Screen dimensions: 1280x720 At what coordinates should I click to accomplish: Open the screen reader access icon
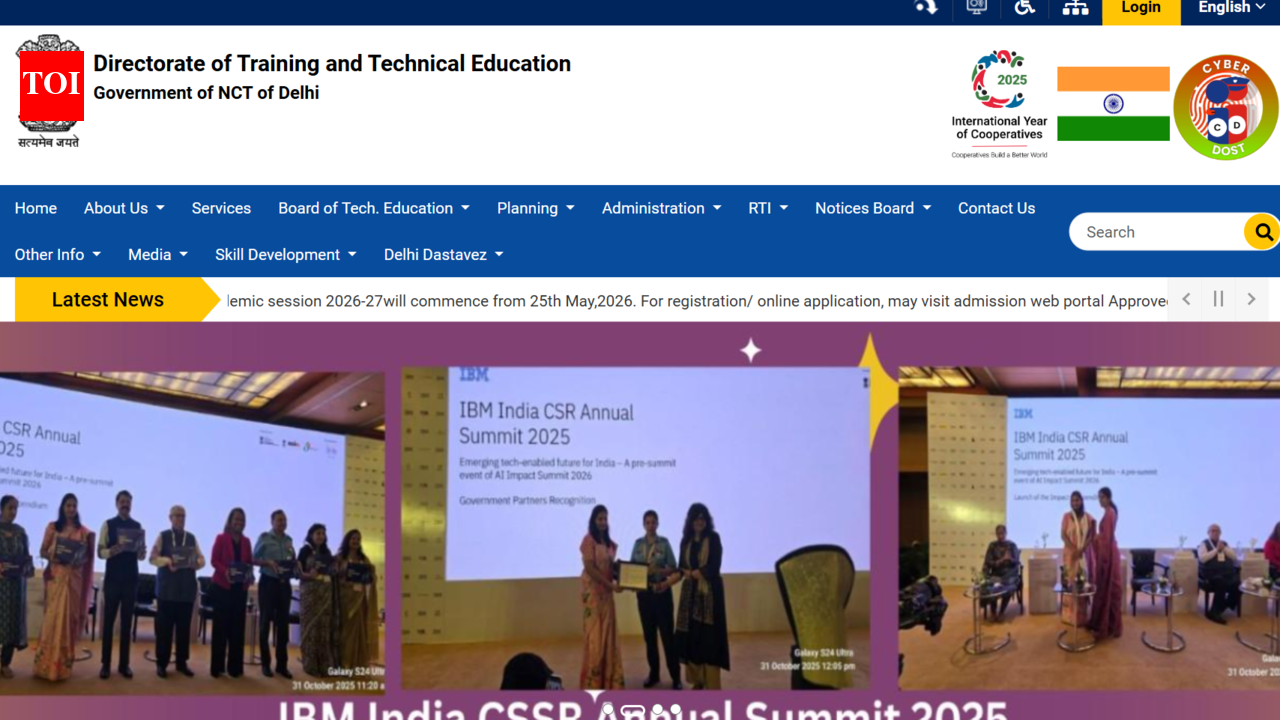977,7
